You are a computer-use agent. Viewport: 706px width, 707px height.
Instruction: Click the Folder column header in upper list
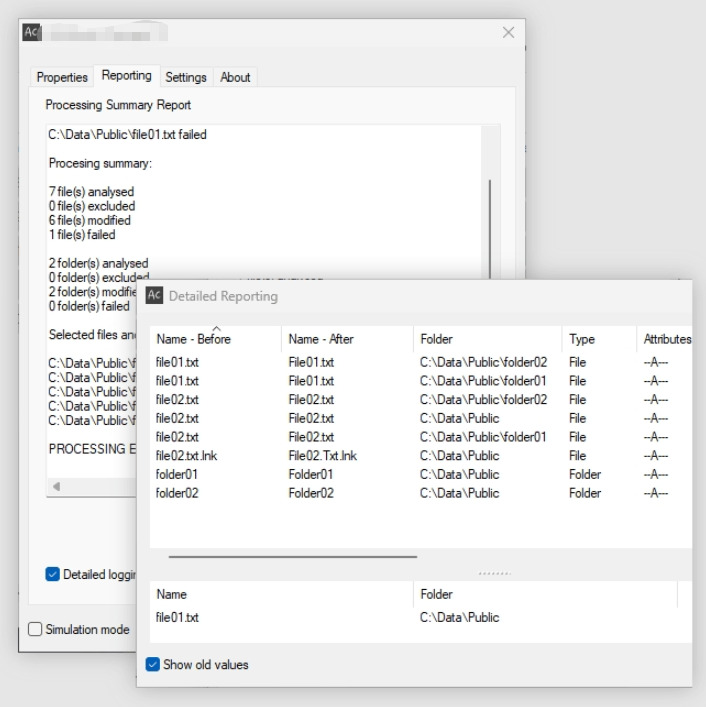click(487, 339)
